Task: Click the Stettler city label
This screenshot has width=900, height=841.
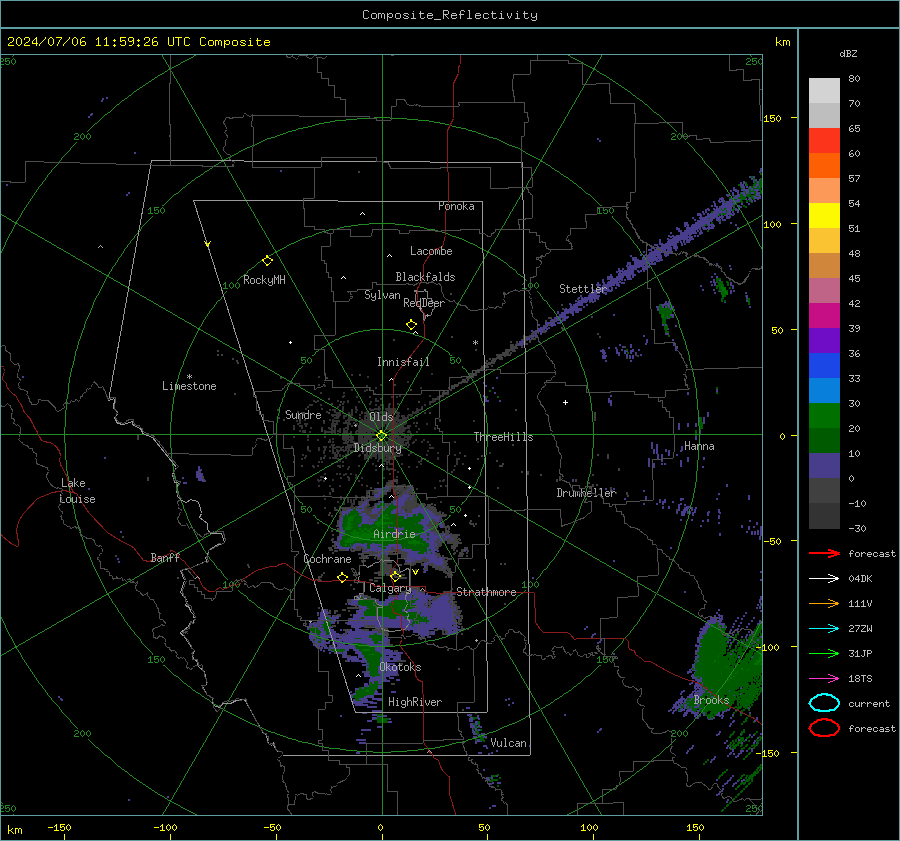Action: coord(583,289)
